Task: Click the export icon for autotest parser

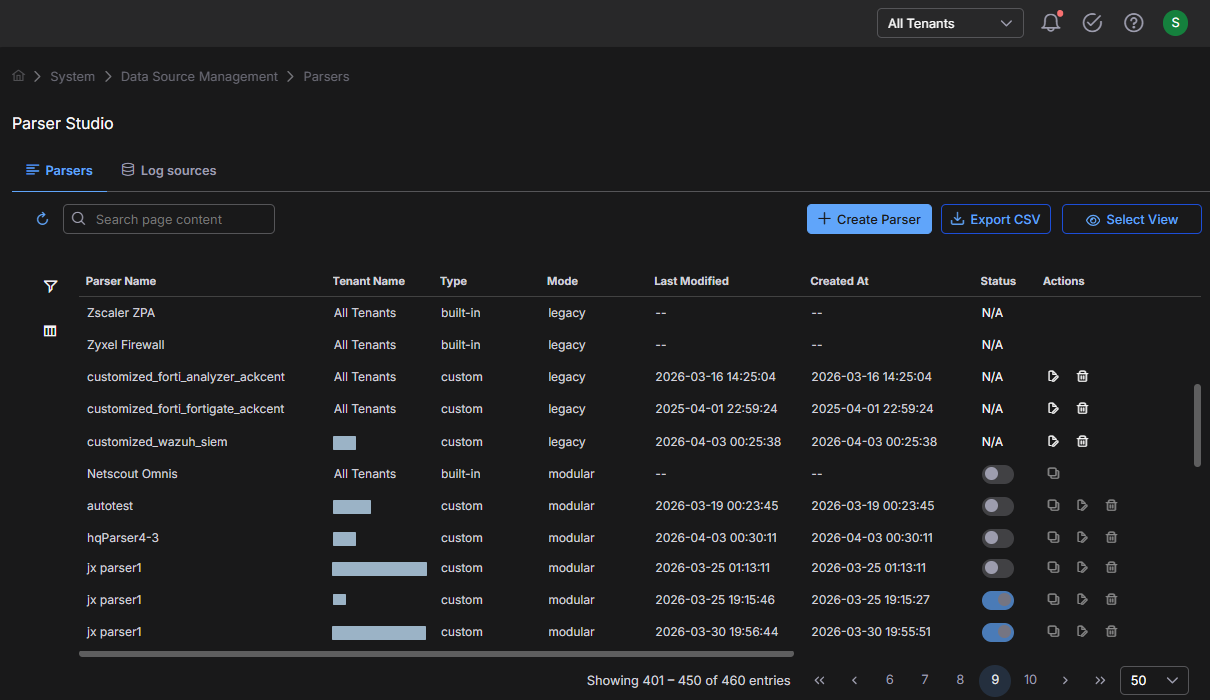Action: (1082, 506)
